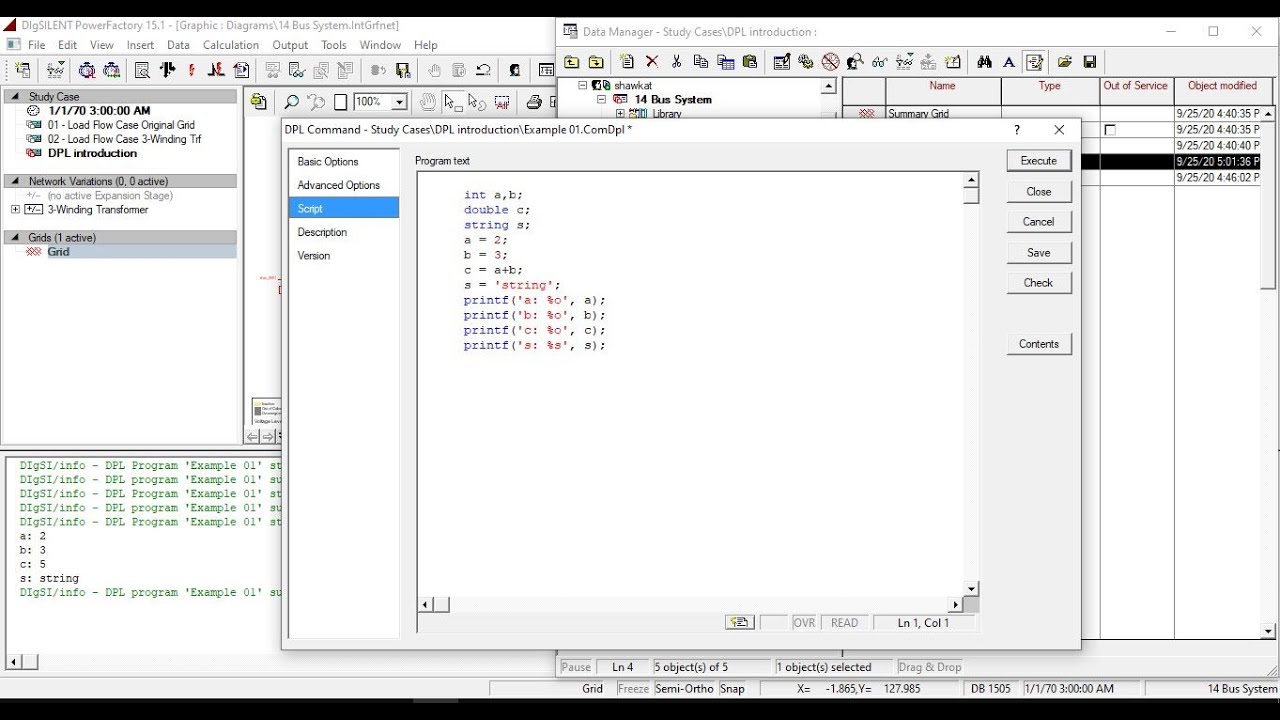Click the Copy icon in Data Manager toolbar
The width and height of the screenshot is (1280, 720).
[x=700, y=62]
